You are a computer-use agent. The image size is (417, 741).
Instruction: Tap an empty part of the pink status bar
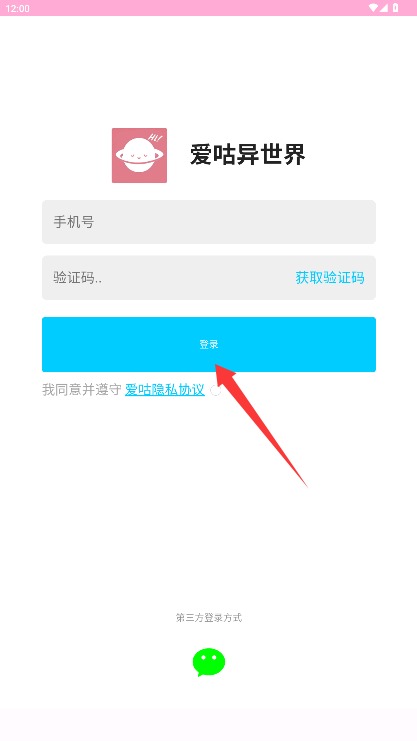click(x=189, y=8)
